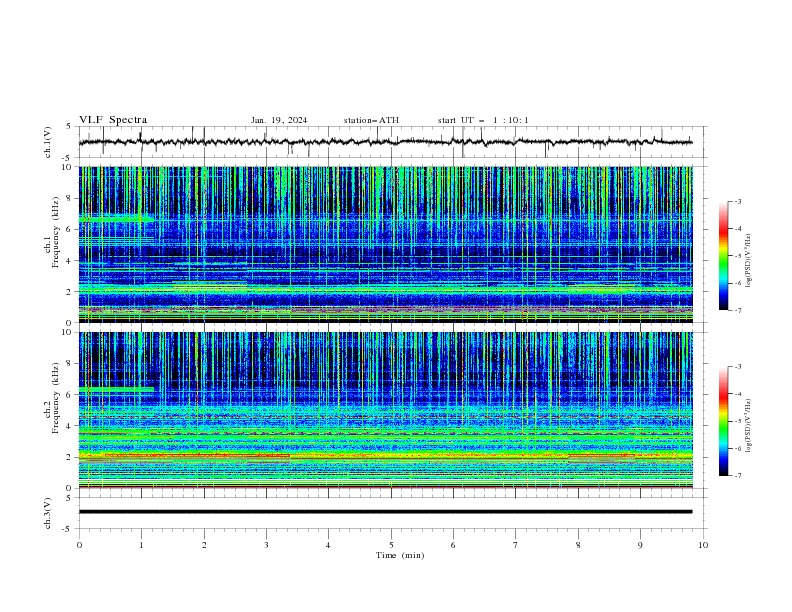Click the "10" tick on the time axis
792x612 pixels.
tap(703, 545)
